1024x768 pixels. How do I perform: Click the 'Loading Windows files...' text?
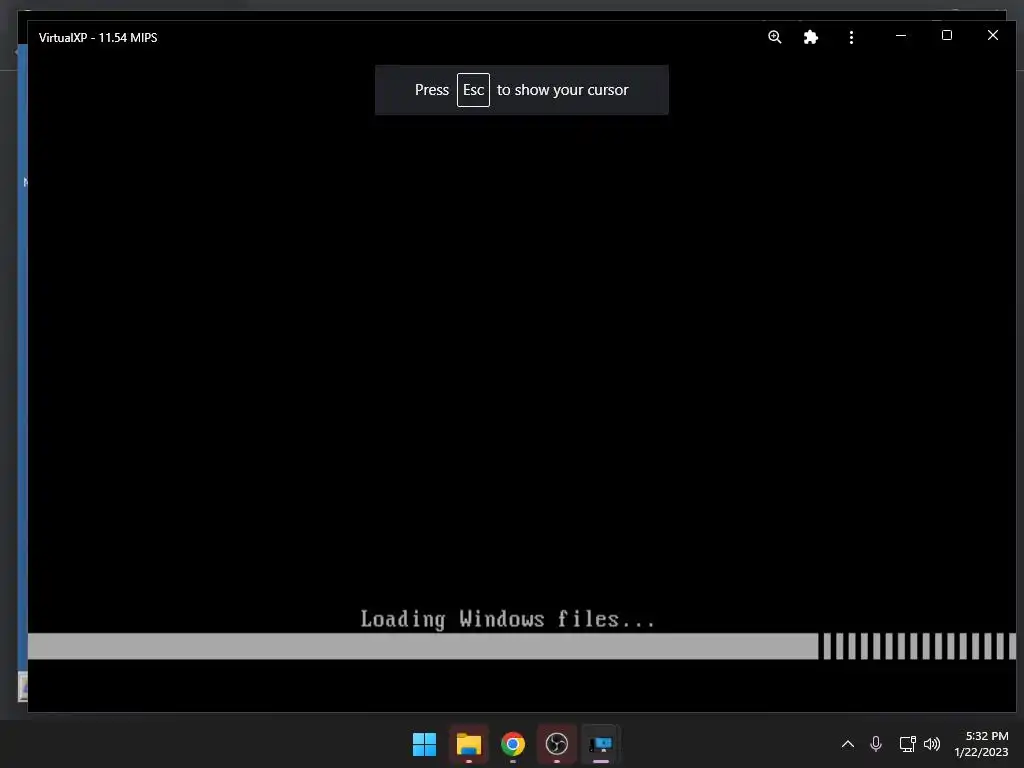click(507, 619)
